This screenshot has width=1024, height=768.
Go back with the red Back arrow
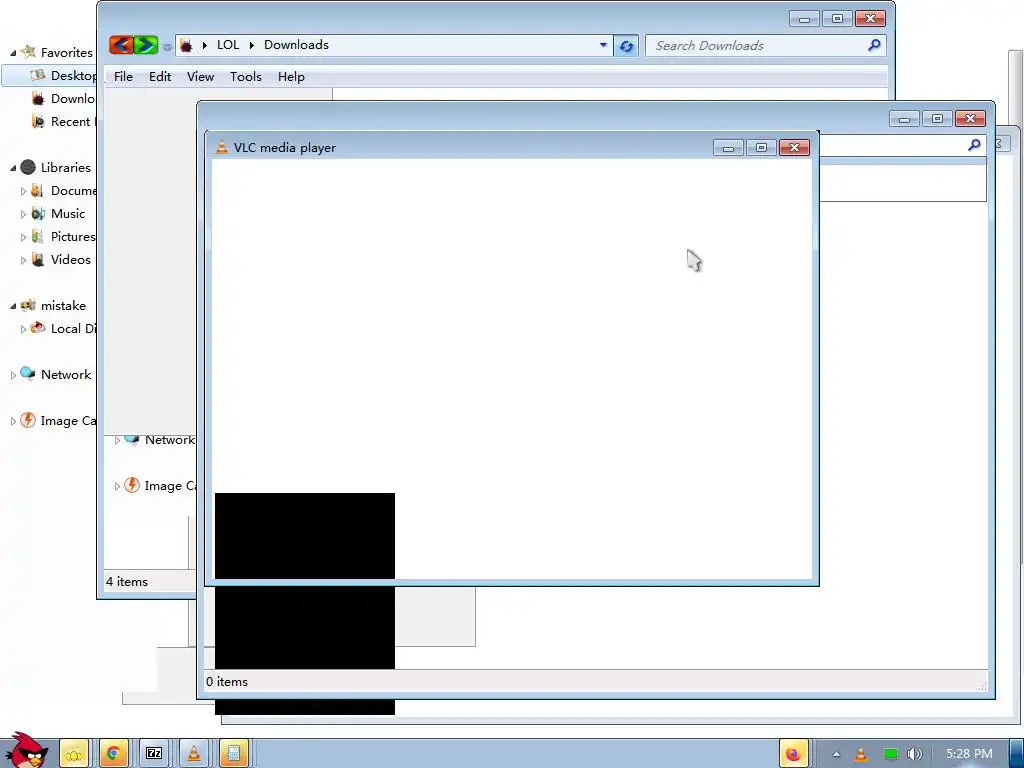coord(120,44)
